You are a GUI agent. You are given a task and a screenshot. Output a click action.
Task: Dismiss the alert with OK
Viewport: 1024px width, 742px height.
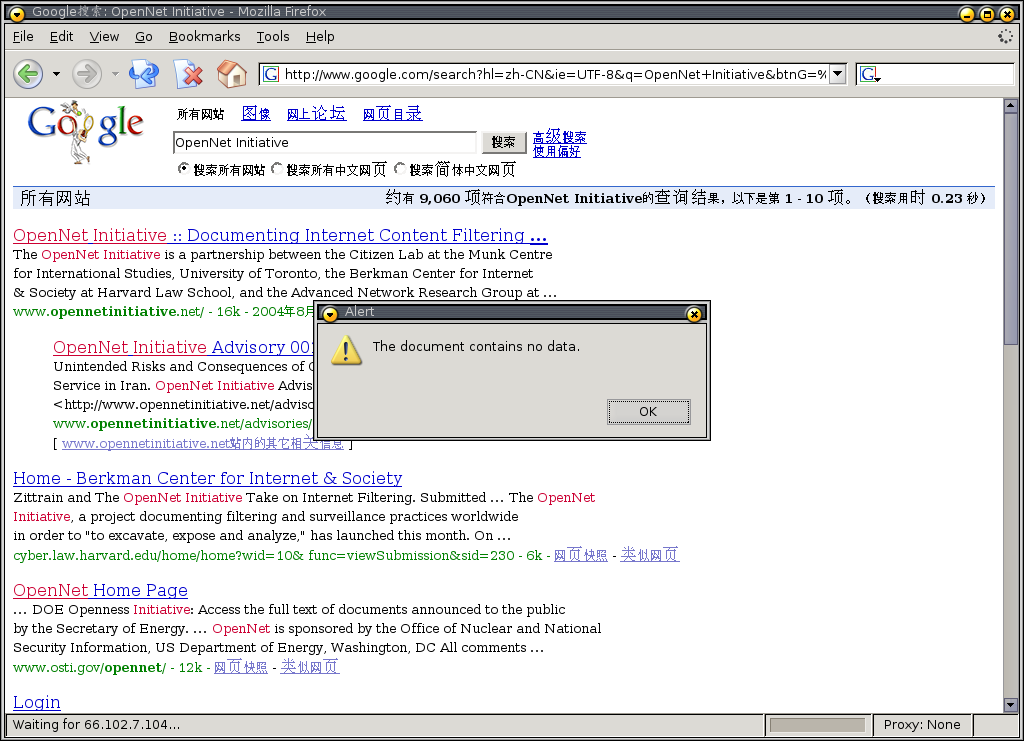pyautogui.click(x=648, y=411)
